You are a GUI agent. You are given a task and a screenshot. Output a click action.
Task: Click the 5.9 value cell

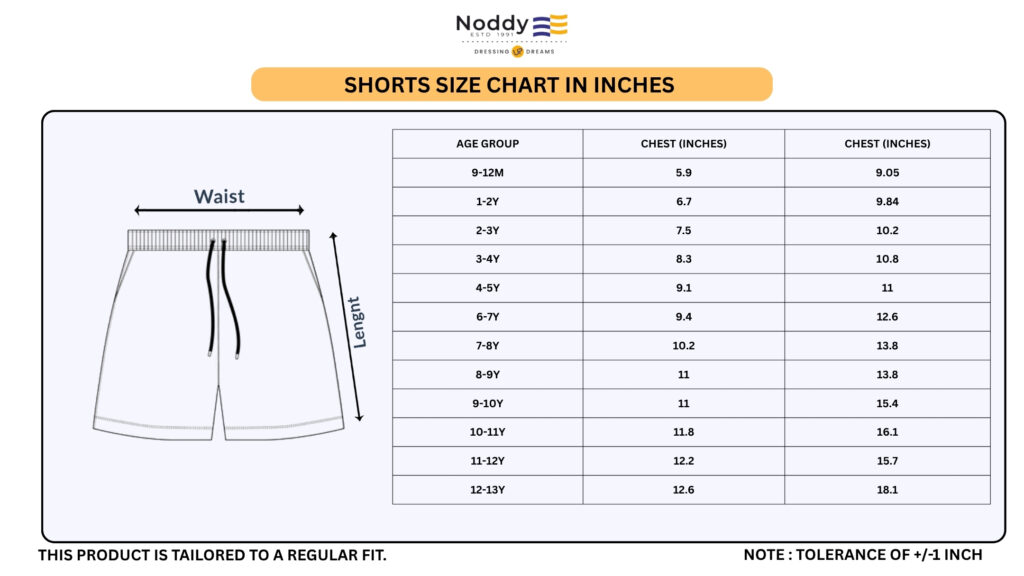pos(684,173)
